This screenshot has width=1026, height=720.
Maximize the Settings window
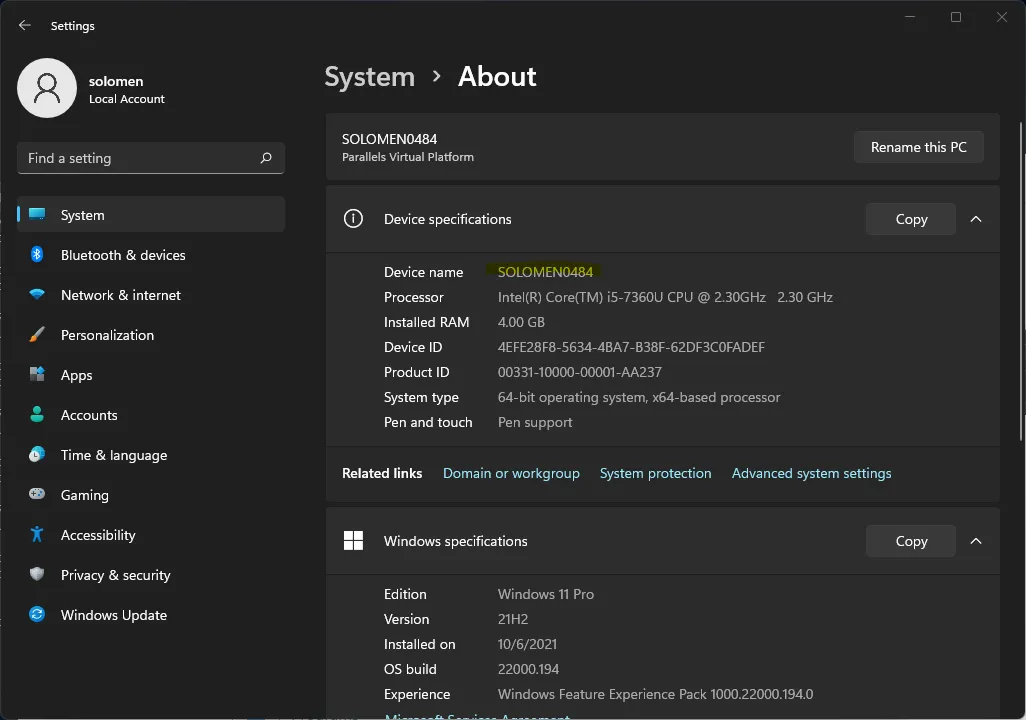[x=956, y=17]
